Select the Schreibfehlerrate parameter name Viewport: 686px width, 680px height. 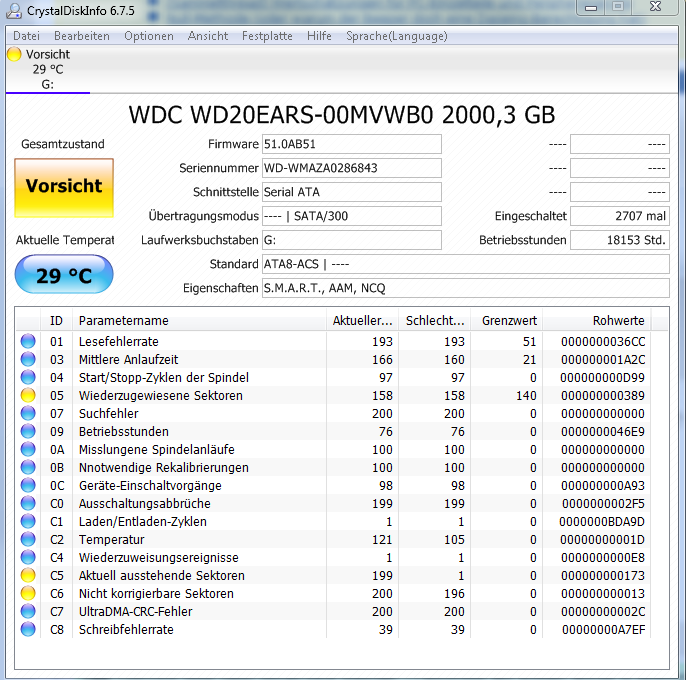(x=126, y=629)
